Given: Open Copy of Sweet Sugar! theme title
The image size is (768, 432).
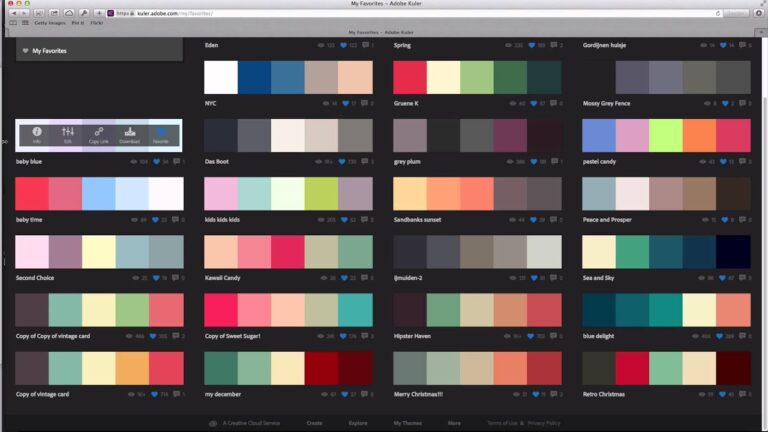Looking at the screenshot, I should (x=233, y=336).
